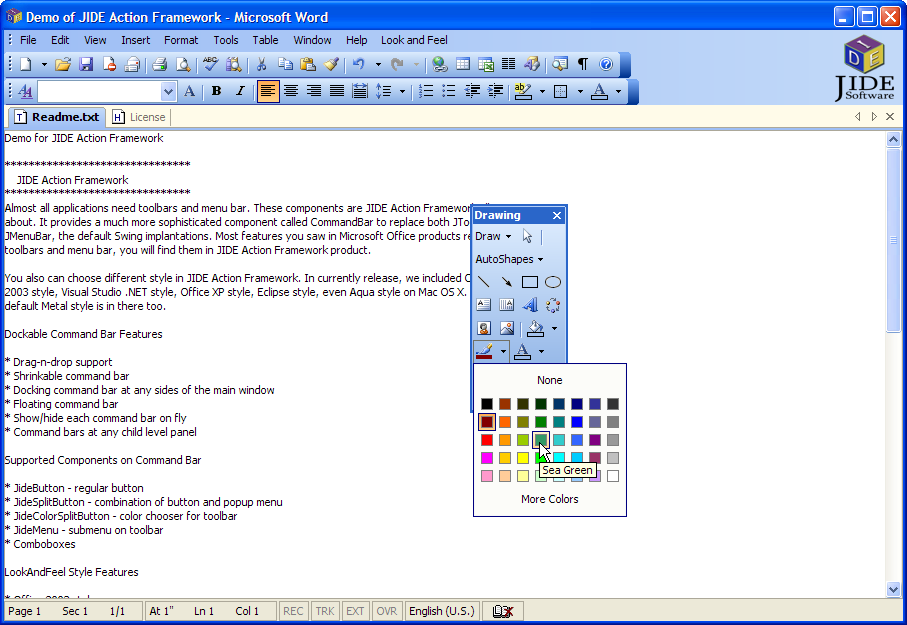Paste from the clipboard icon
Image resolution: width=907 pixels, height=625 pixels.
308,64
